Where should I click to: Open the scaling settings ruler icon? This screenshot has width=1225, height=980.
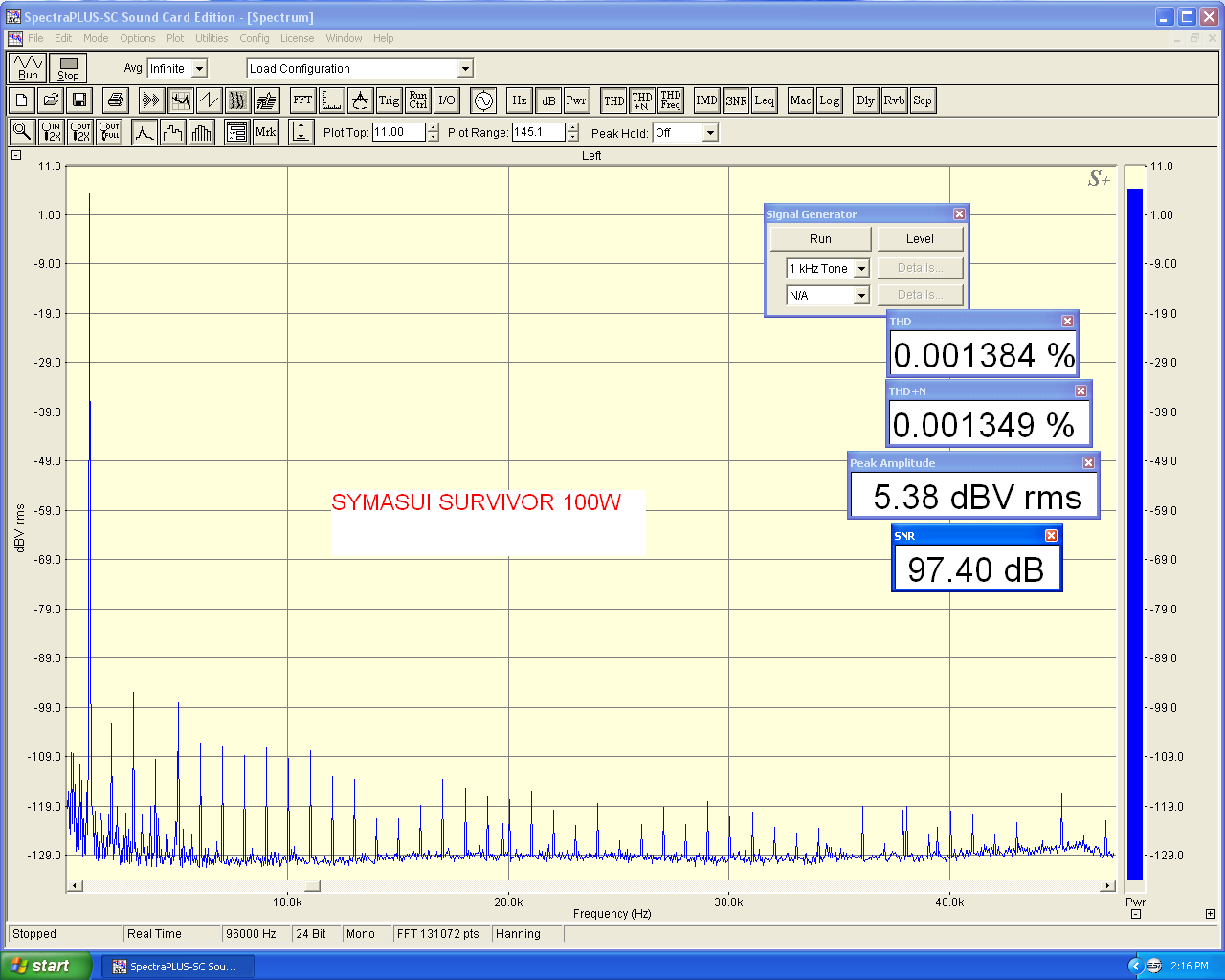(331, 100)
